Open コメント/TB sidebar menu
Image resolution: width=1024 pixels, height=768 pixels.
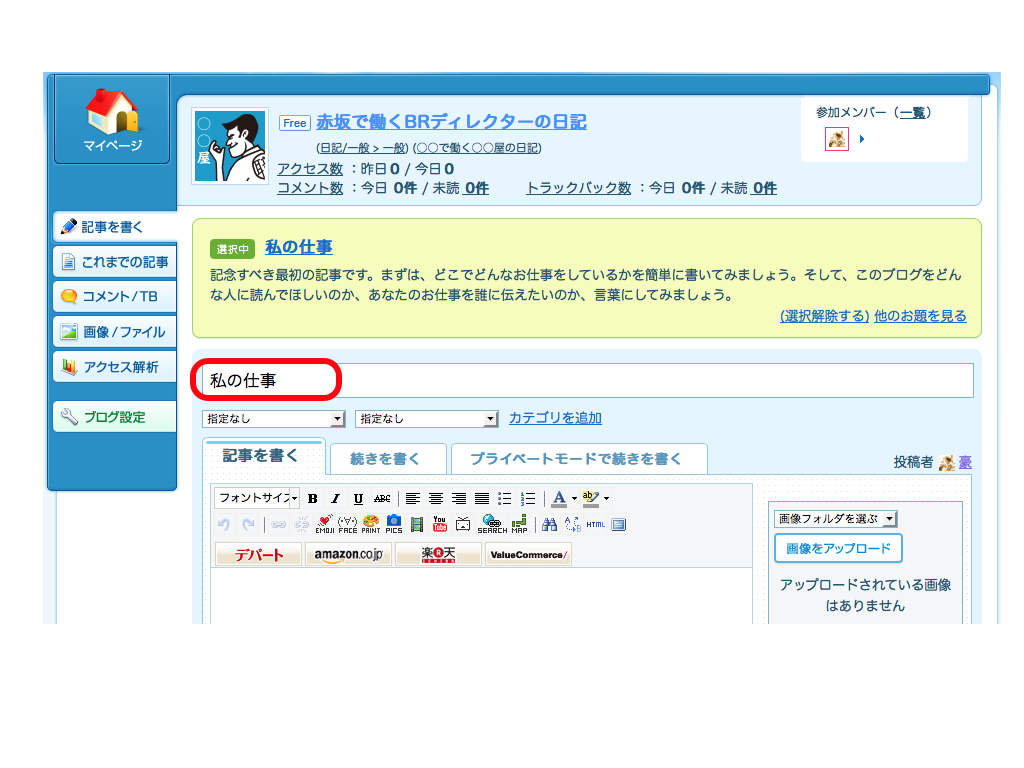tap(115, 296)
